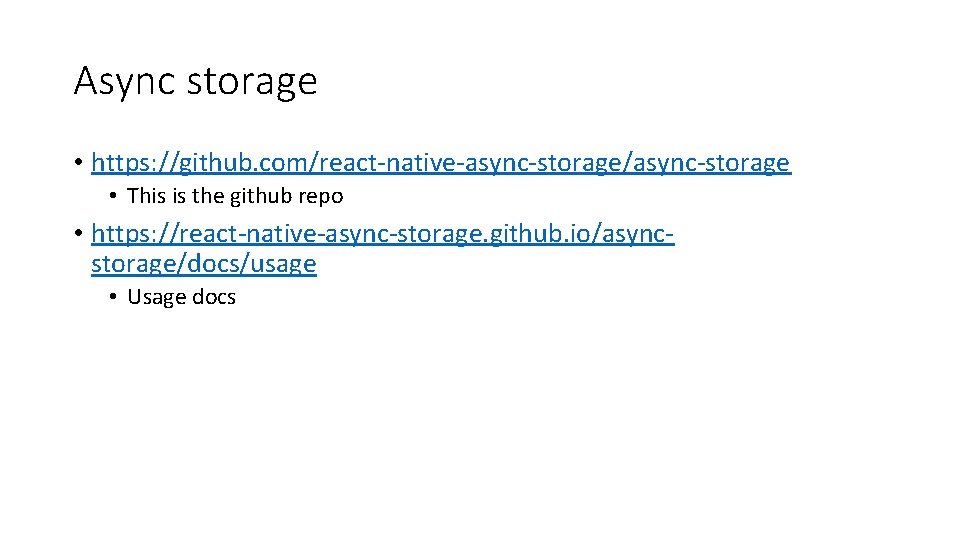Viewport: 960px width, 540px height.
Task: Click the bullet before "This is the github repo"
Action: click(115, 196)
